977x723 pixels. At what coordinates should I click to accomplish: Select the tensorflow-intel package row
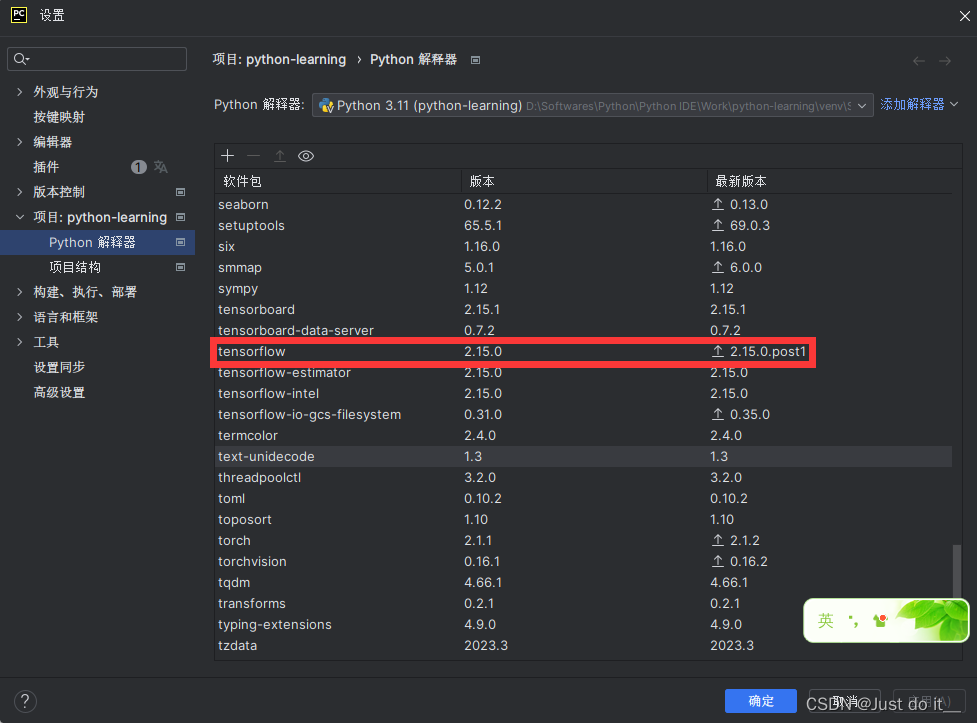(x=584, y=393)
